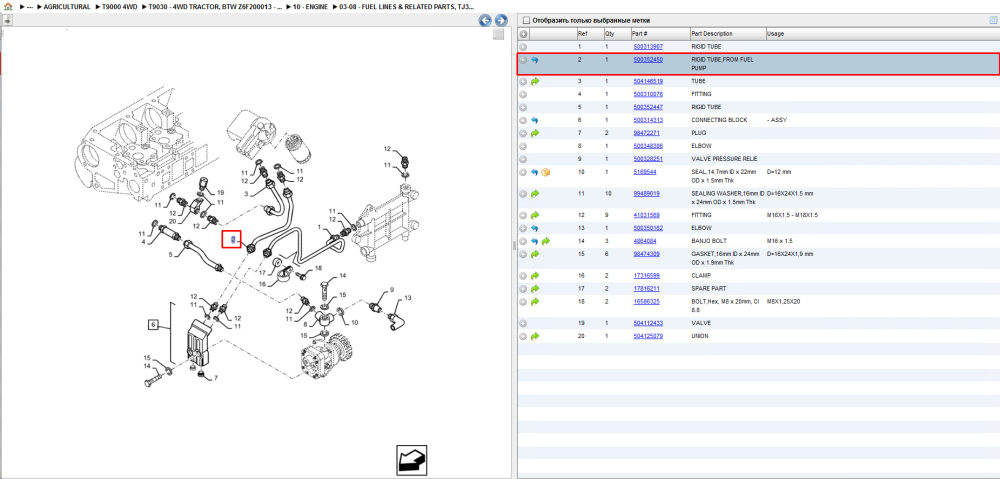Open the T9030 - 4WD TRACTOR breadcrumb
1000x479 pixels.
[x=215, y=6]
